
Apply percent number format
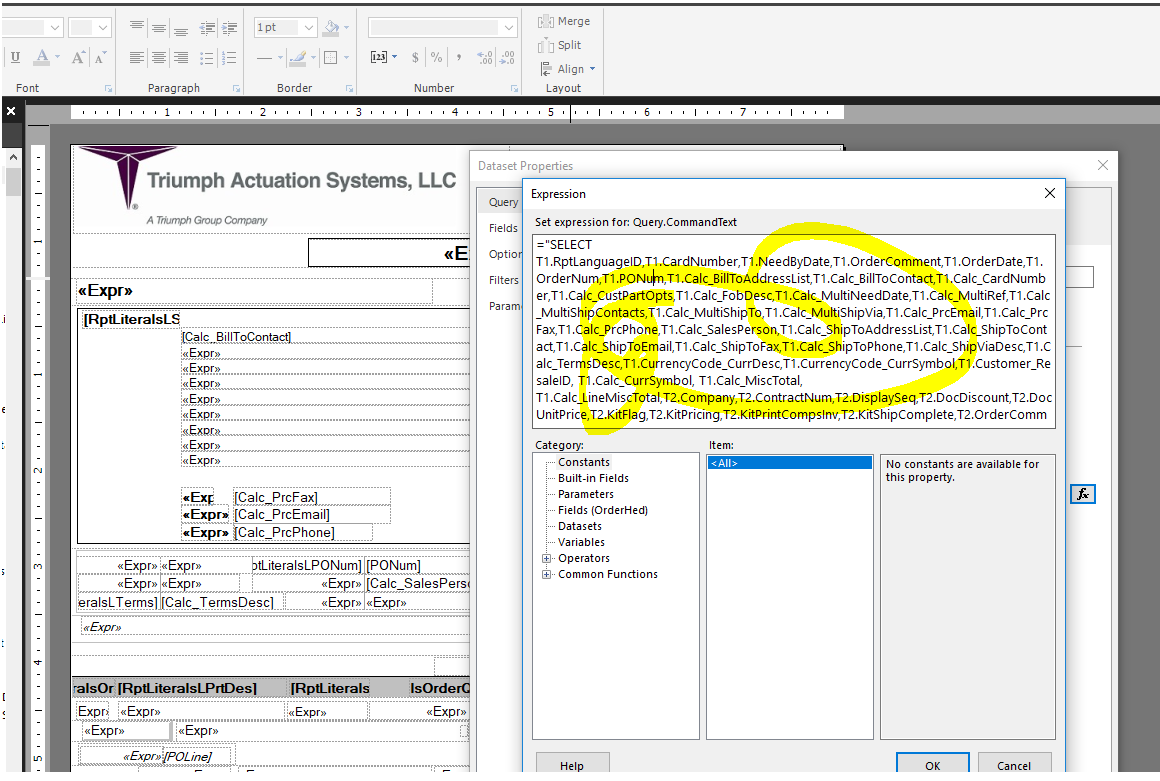(x=436, y=57)
